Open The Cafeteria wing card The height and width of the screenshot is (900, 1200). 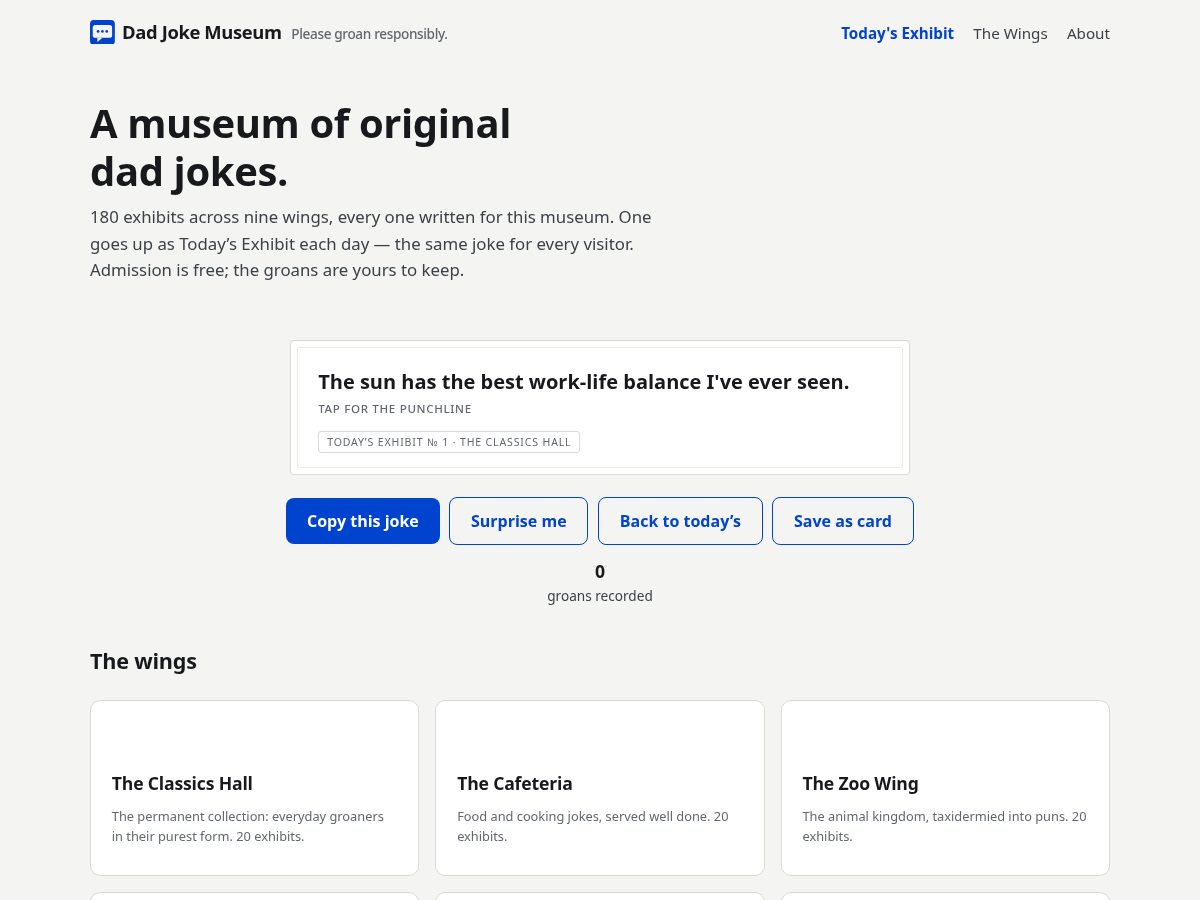[x=600, y=788]
